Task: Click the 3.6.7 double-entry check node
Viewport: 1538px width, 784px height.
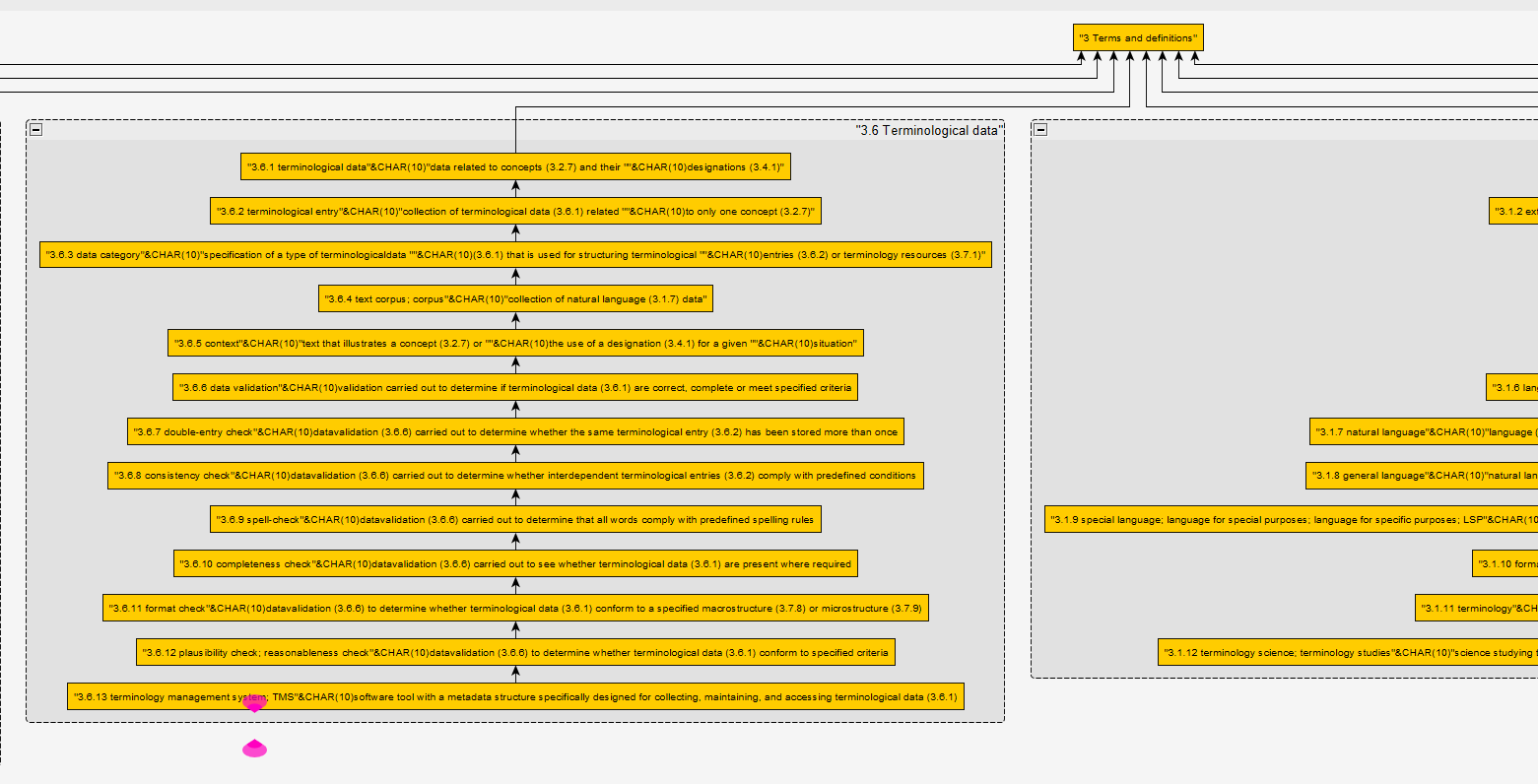Action: 515,432
